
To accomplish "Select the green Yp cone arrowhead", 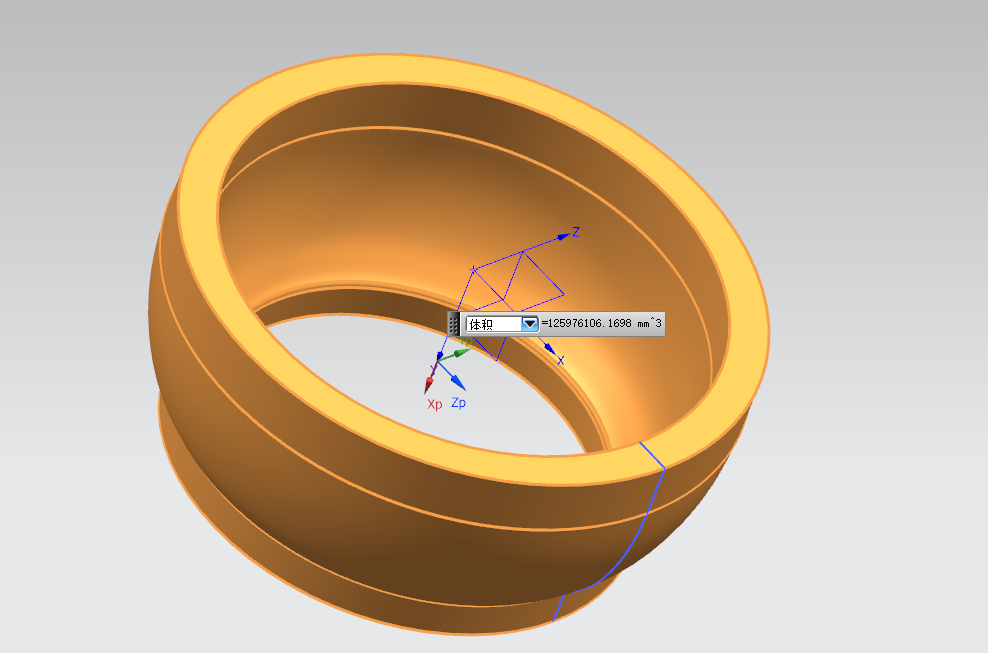I will pos(462,351).
